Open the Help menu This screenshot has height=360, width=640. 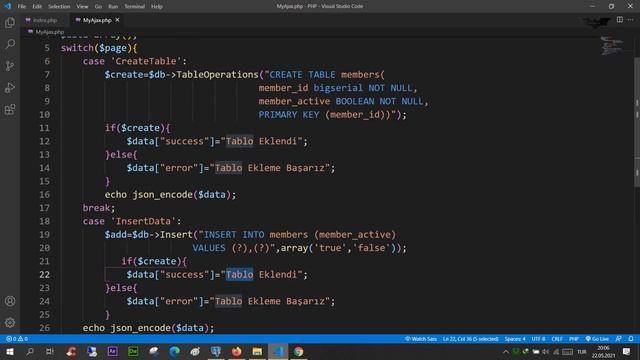click(157, 7)
